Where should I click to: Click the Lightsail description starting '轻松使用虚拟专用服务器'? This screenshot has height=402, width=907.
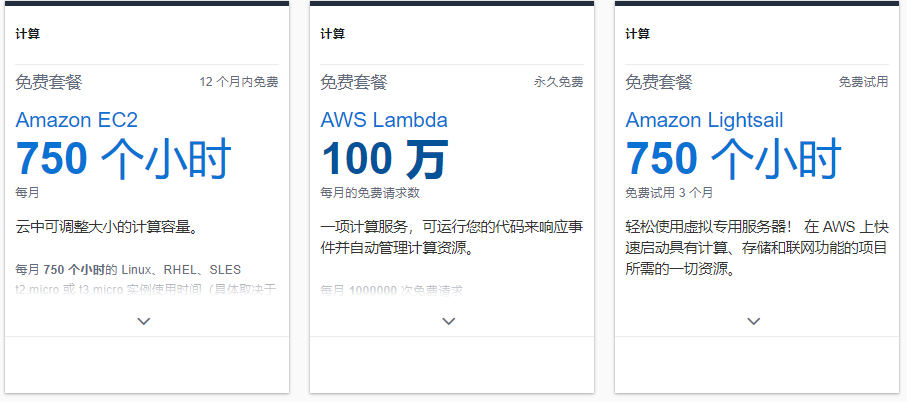click(x=757, y=248)
